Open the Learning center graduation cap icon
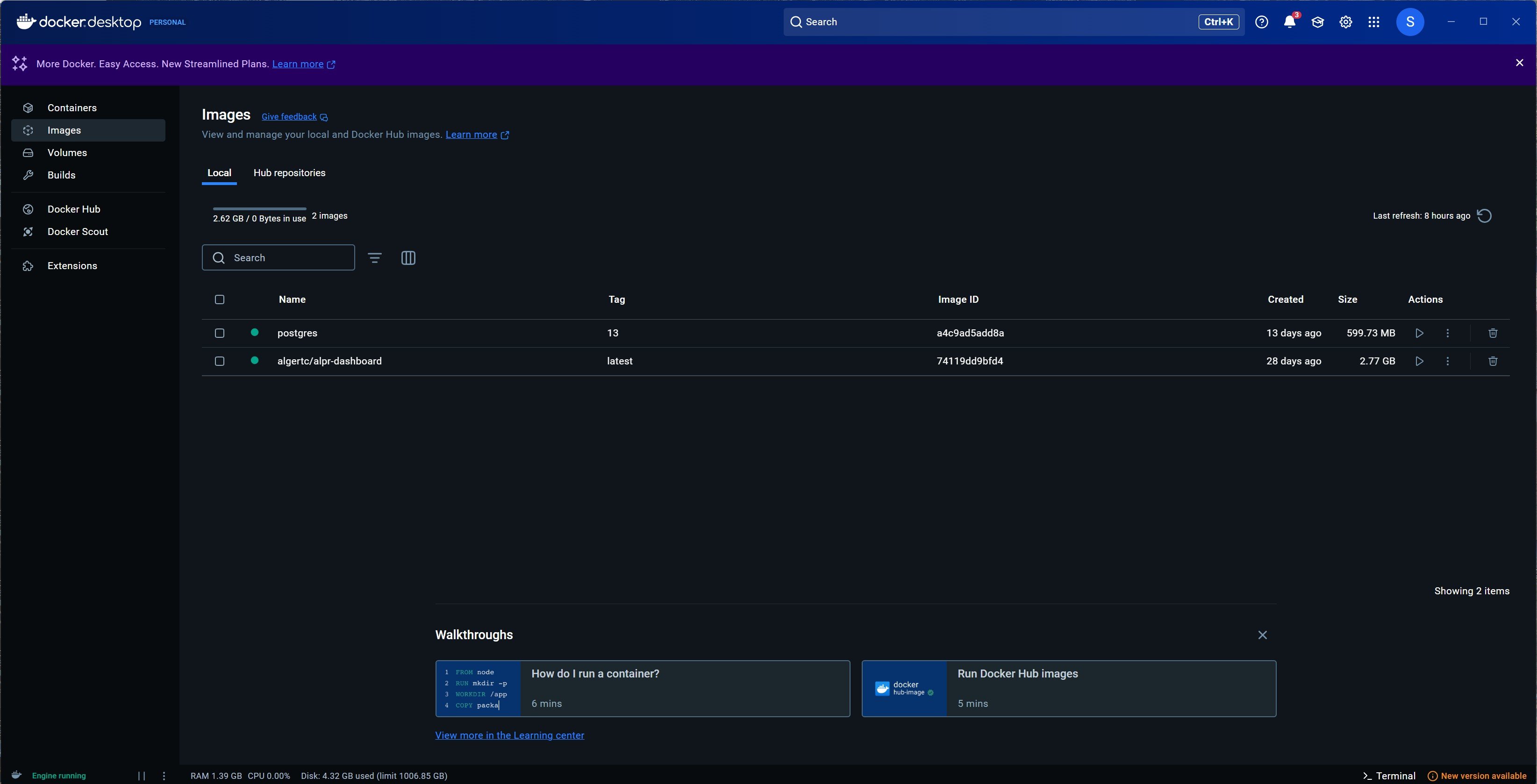1537x784 pixels. tap(1317, 22)
